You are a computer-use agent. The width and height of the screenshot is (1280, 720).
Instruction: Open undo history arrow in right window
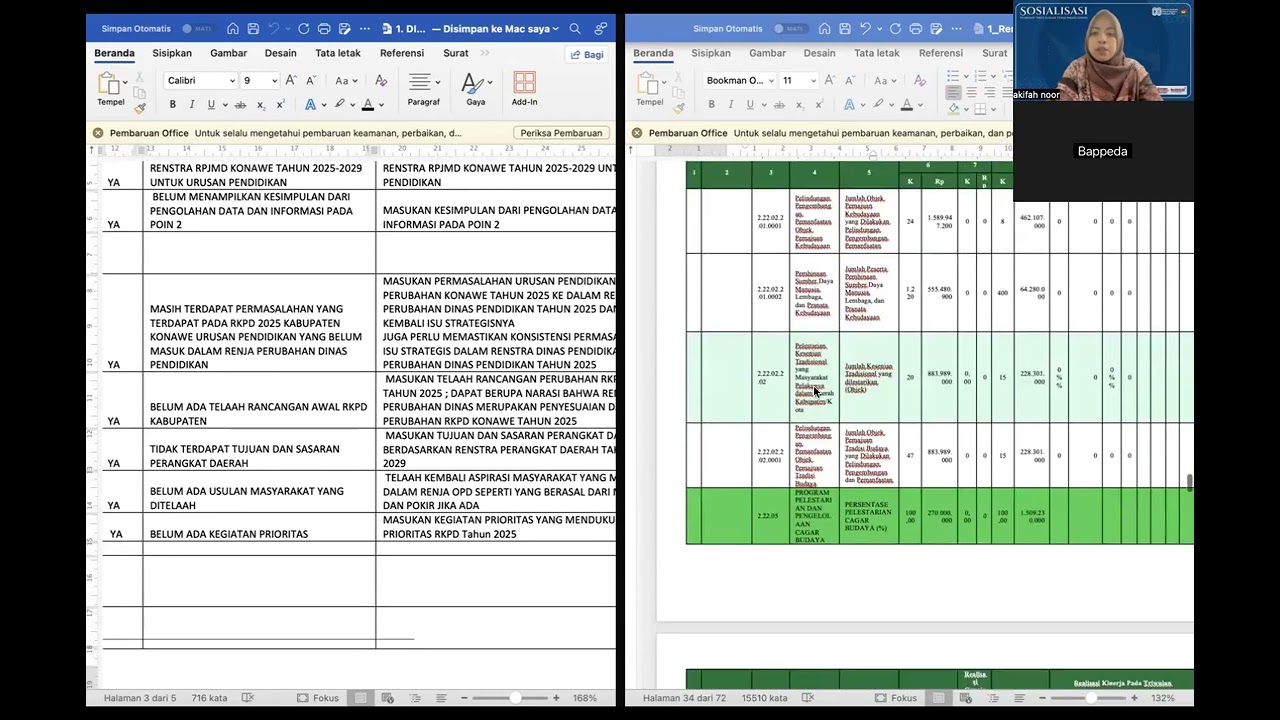[878, 29]
